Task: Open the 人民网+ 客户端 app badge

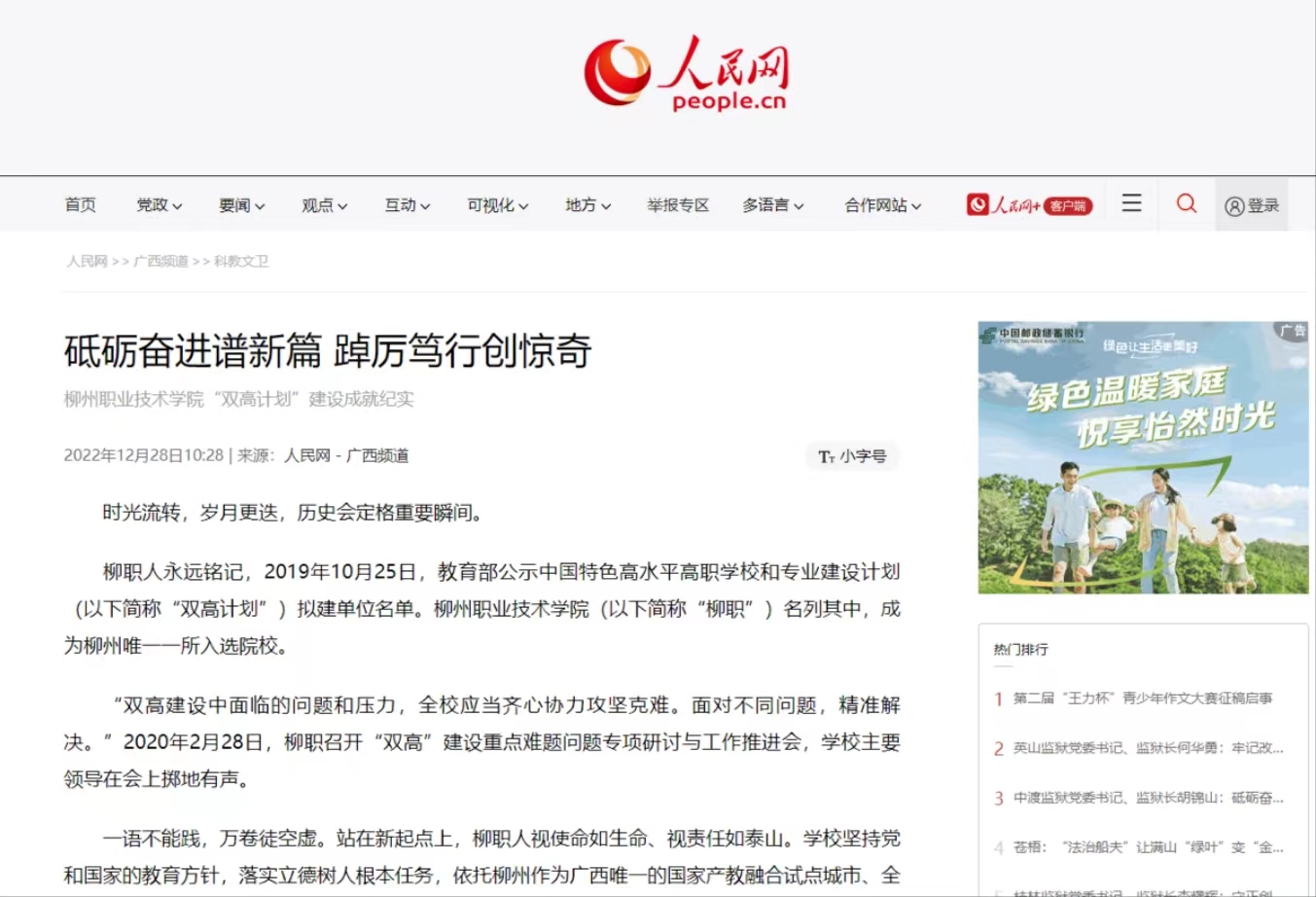Action: (1029, 205)
